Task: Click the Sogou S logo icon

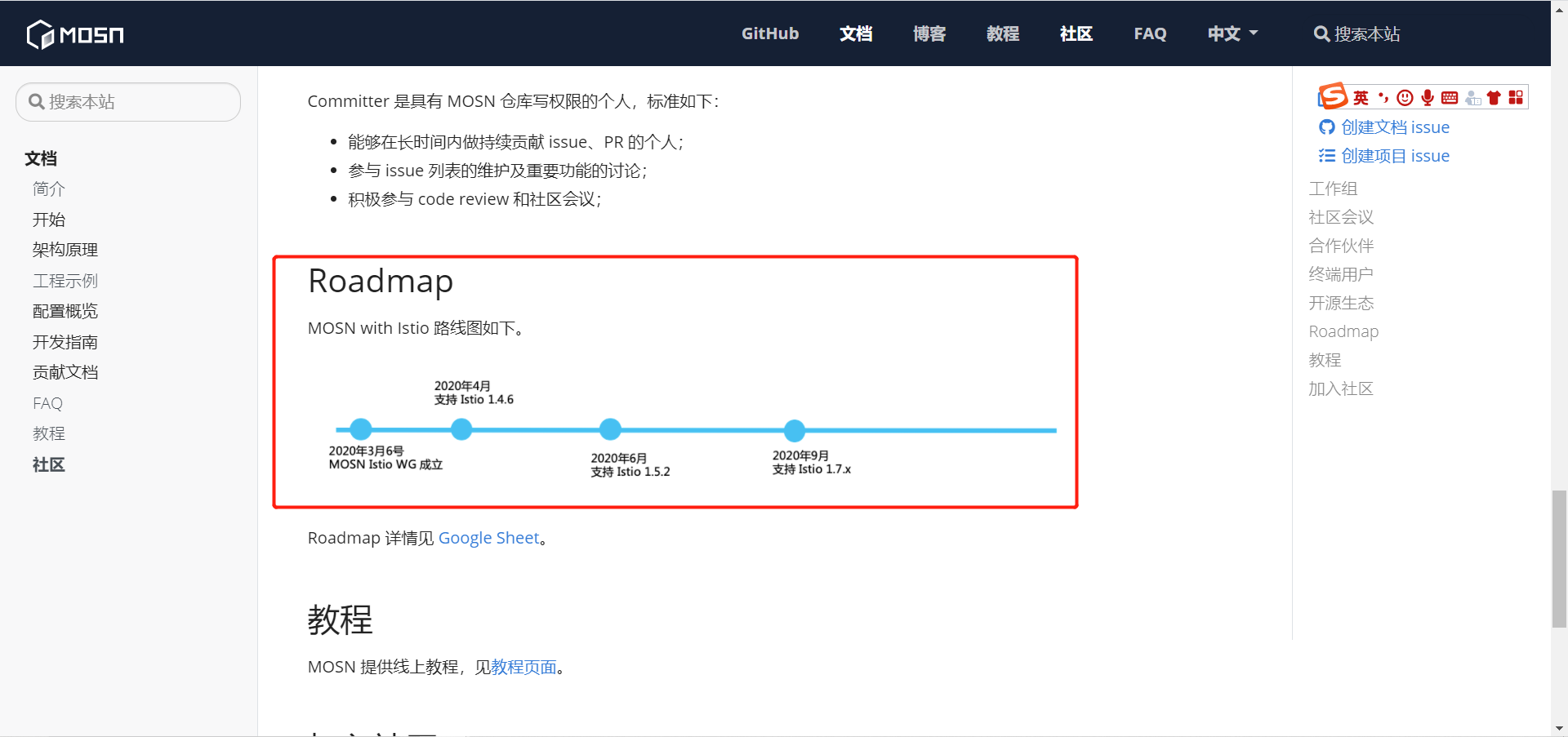Action: tap(1334, 96)
